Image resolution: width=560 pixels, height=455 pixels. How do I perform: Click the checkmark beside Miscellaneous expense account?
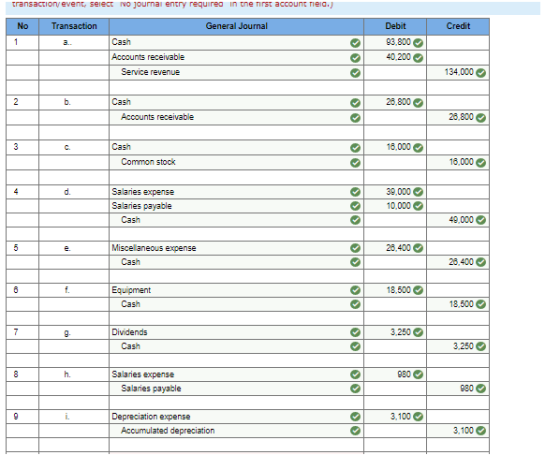tap(355, 248)
